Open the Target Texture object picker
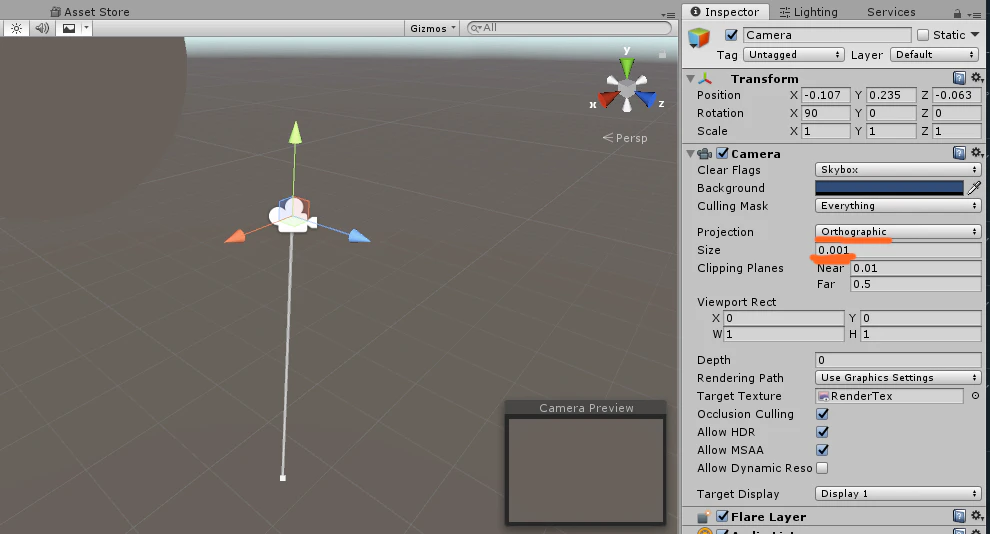 [x=975, y=396]
